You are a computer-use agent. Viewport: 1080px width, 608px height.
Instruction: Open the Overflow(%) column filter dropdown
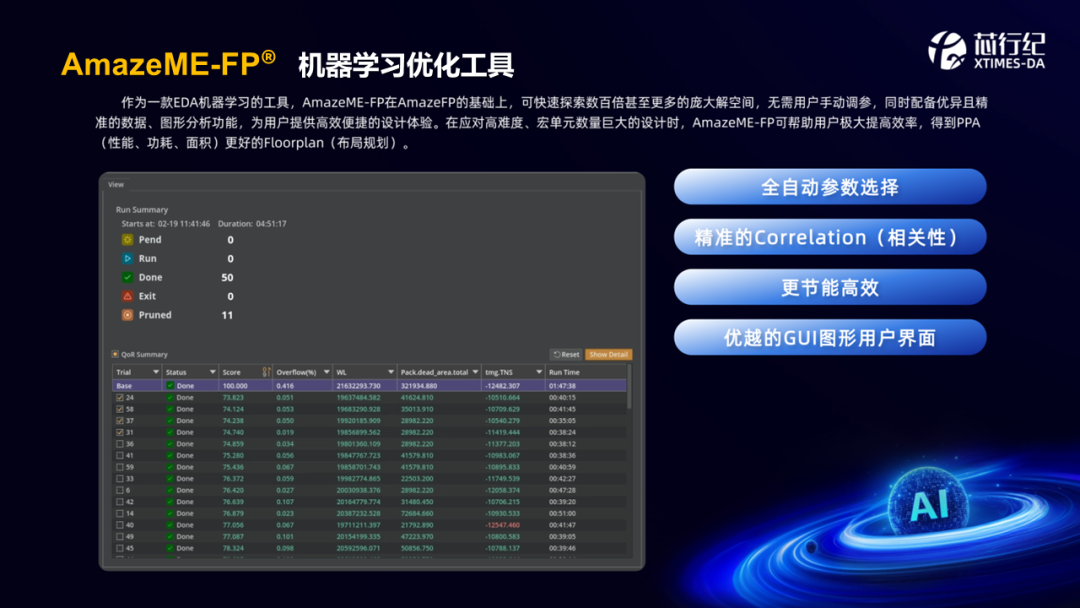326,372
